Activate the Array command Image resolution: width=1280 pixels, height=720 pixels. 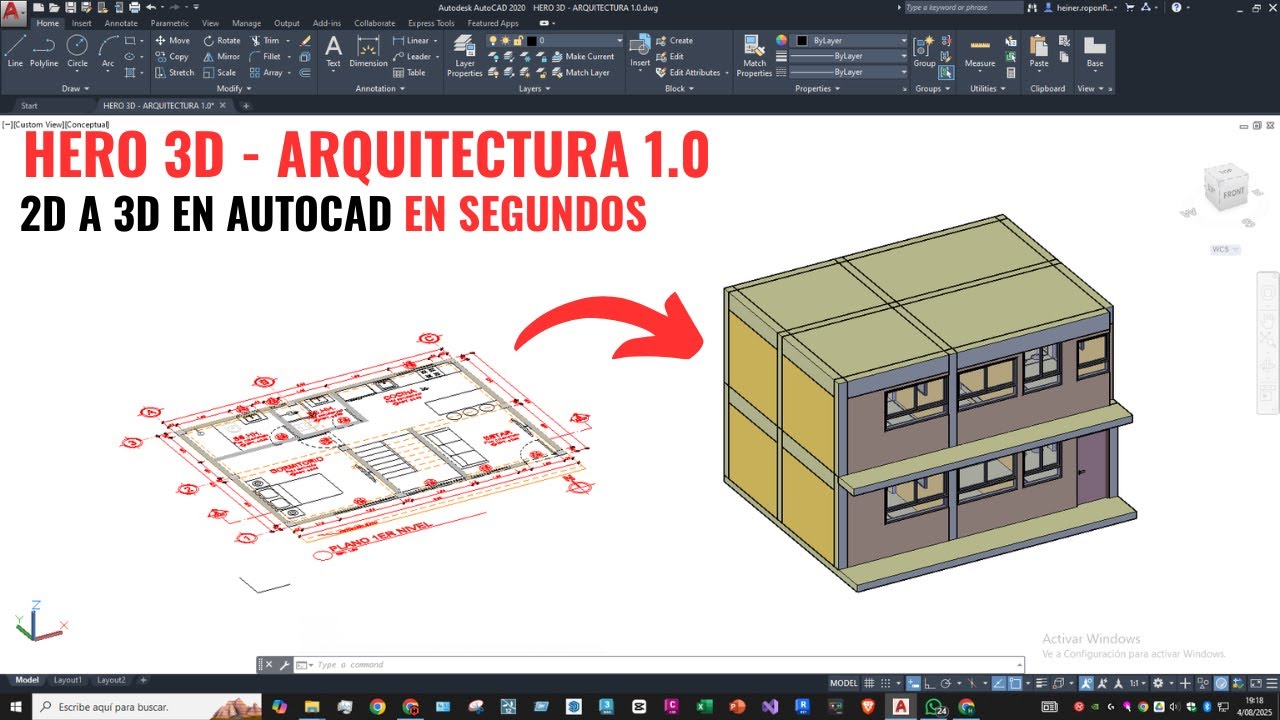[x=266, y=73]
